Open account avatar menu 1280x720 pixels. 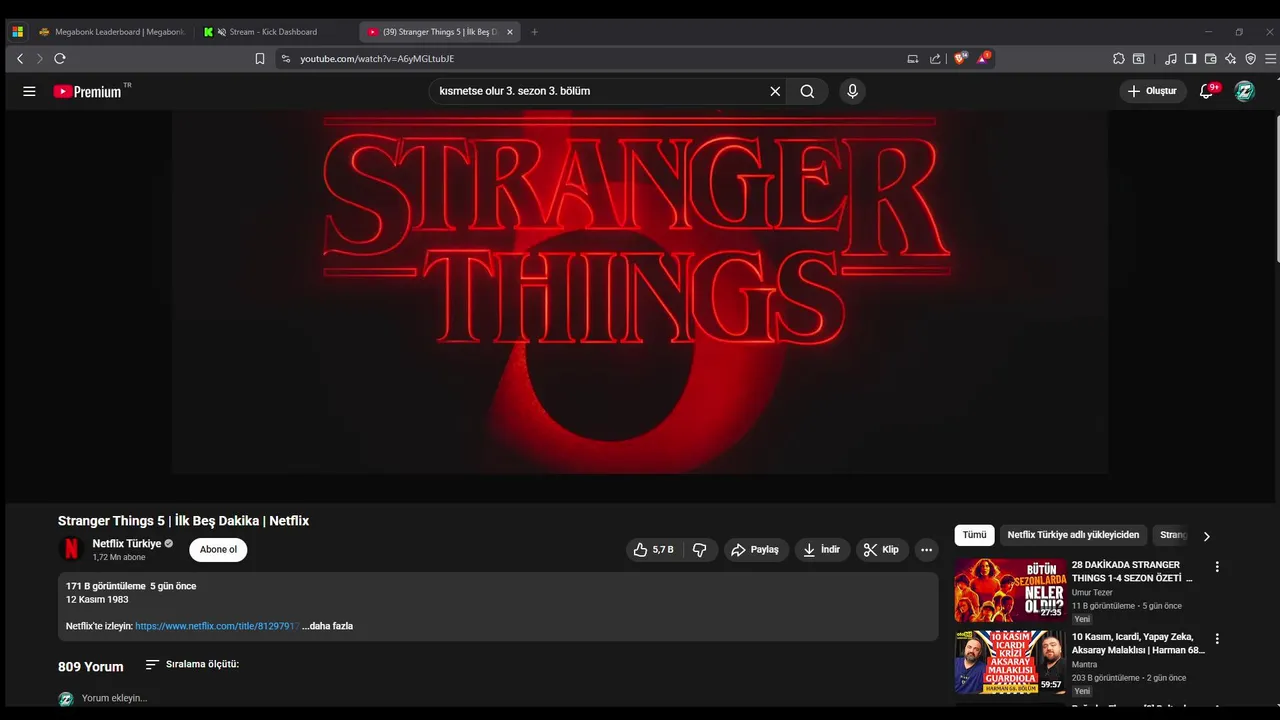1244,91
